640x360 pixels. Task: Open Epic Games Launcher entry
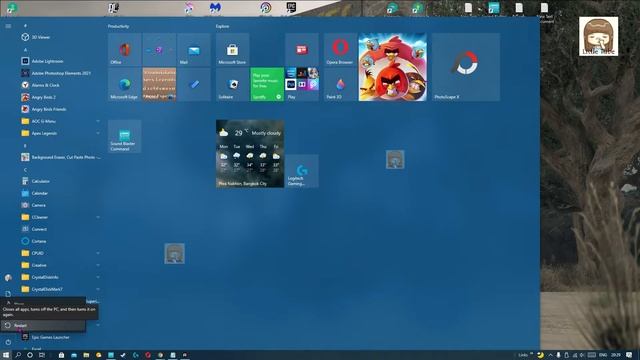(x=59, y=337)
